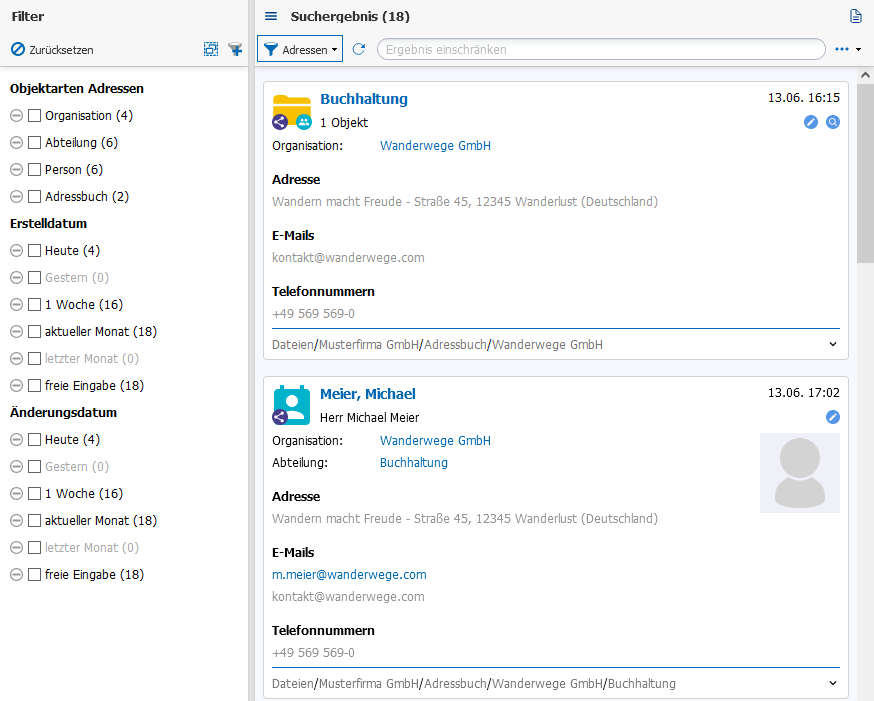874x701 pixels.
Task: Click the edit pencil icon for Buchhaltung
Action: tap(811, 122)
